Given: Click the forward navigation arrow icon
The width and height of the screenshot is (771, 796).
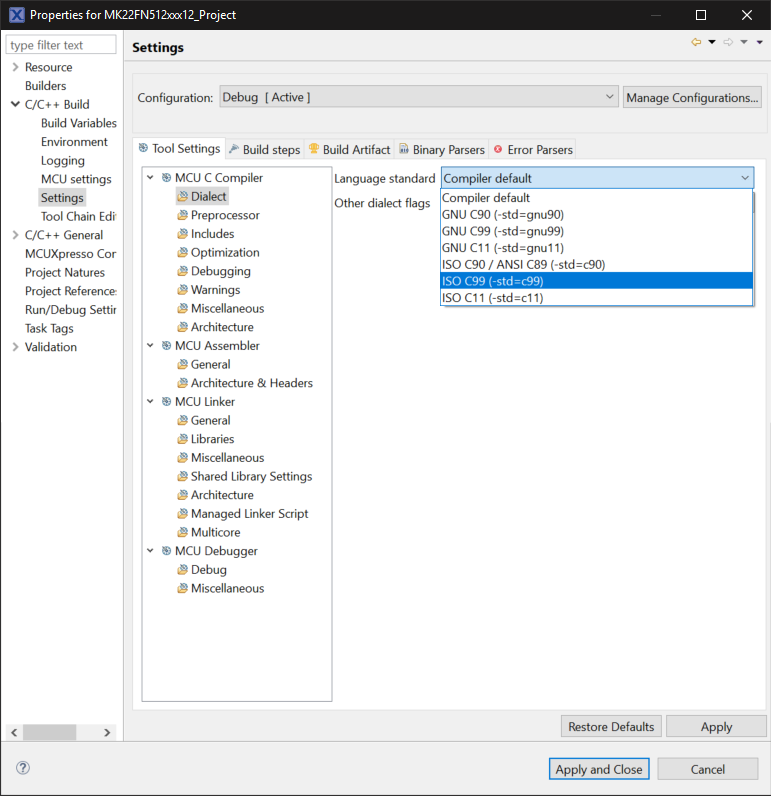Looking at the screenshot, I should [x=728, y=42].
